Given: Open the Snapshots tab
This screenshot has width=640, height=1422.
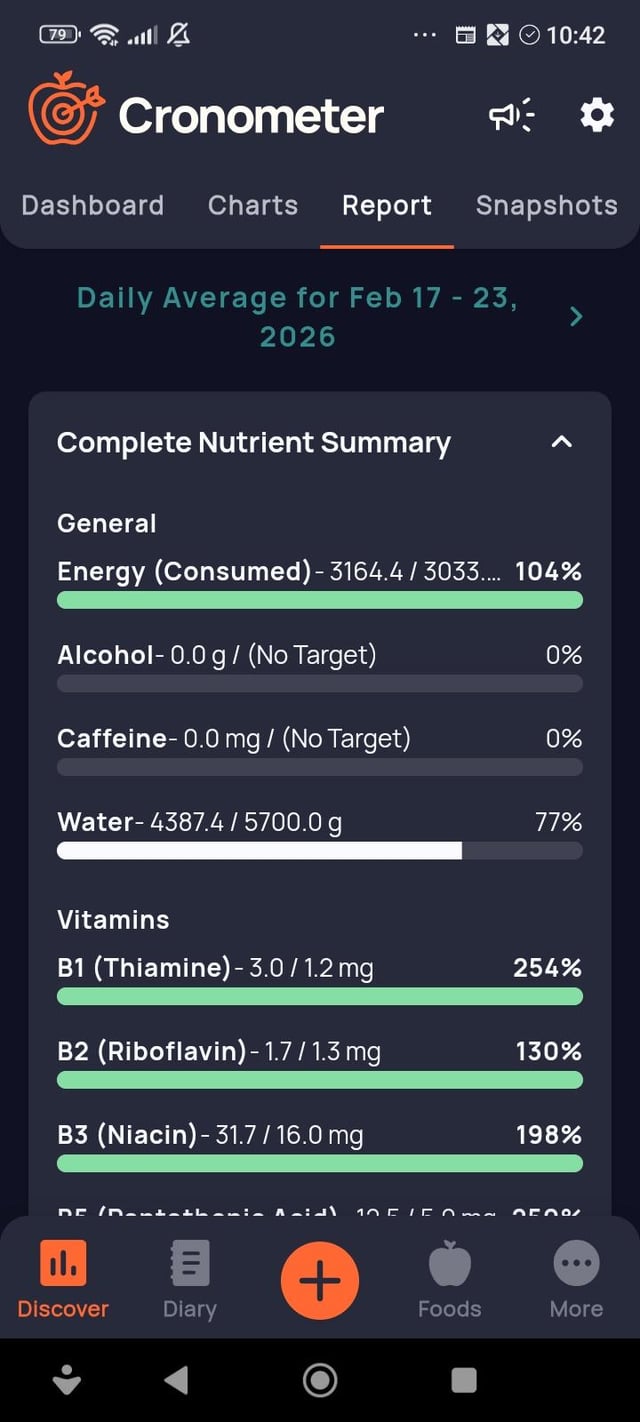Looking at the screenshot, I should [x=546, y=206].
